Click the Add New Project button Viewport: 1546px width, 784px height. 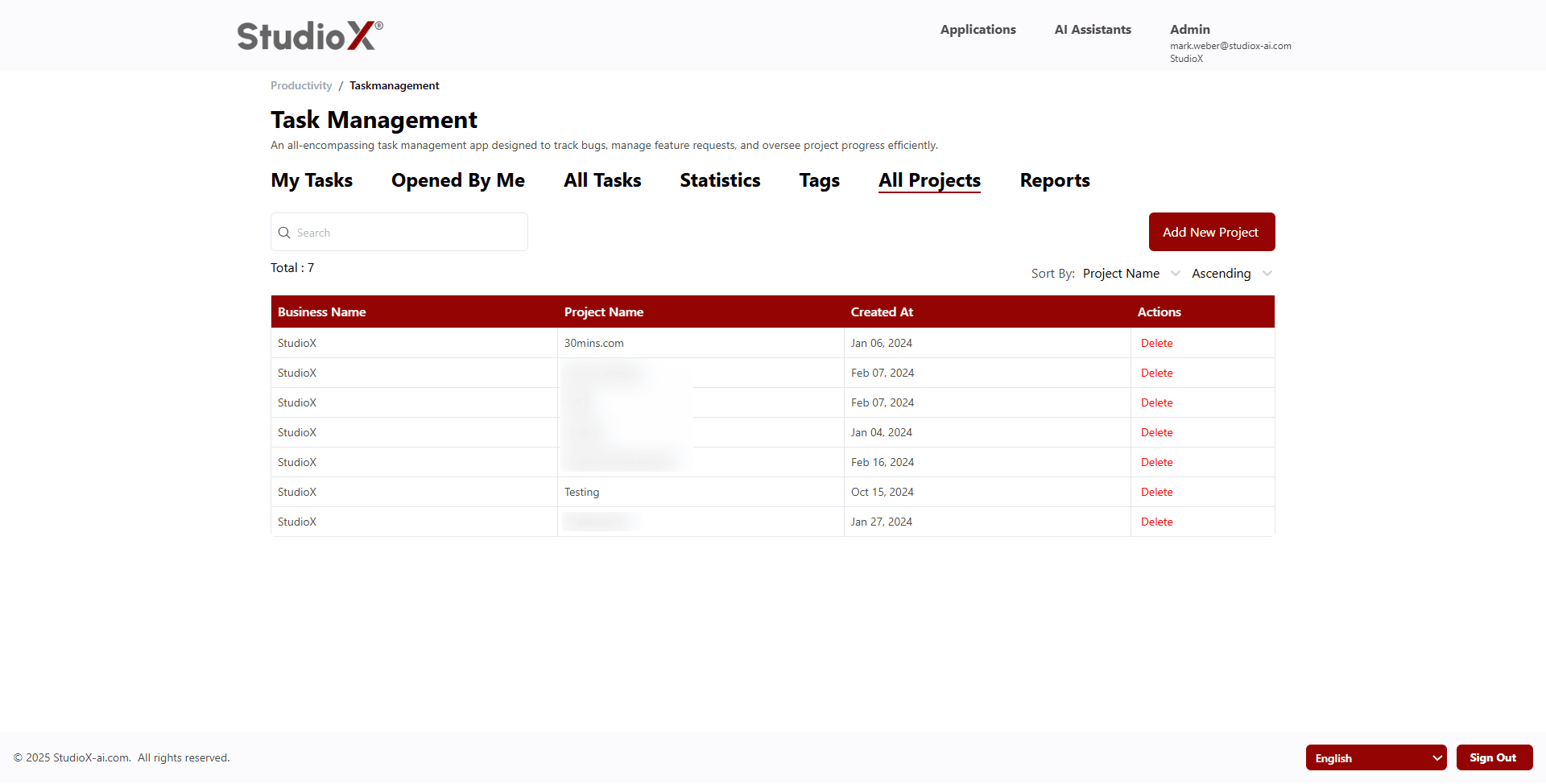1211,232
